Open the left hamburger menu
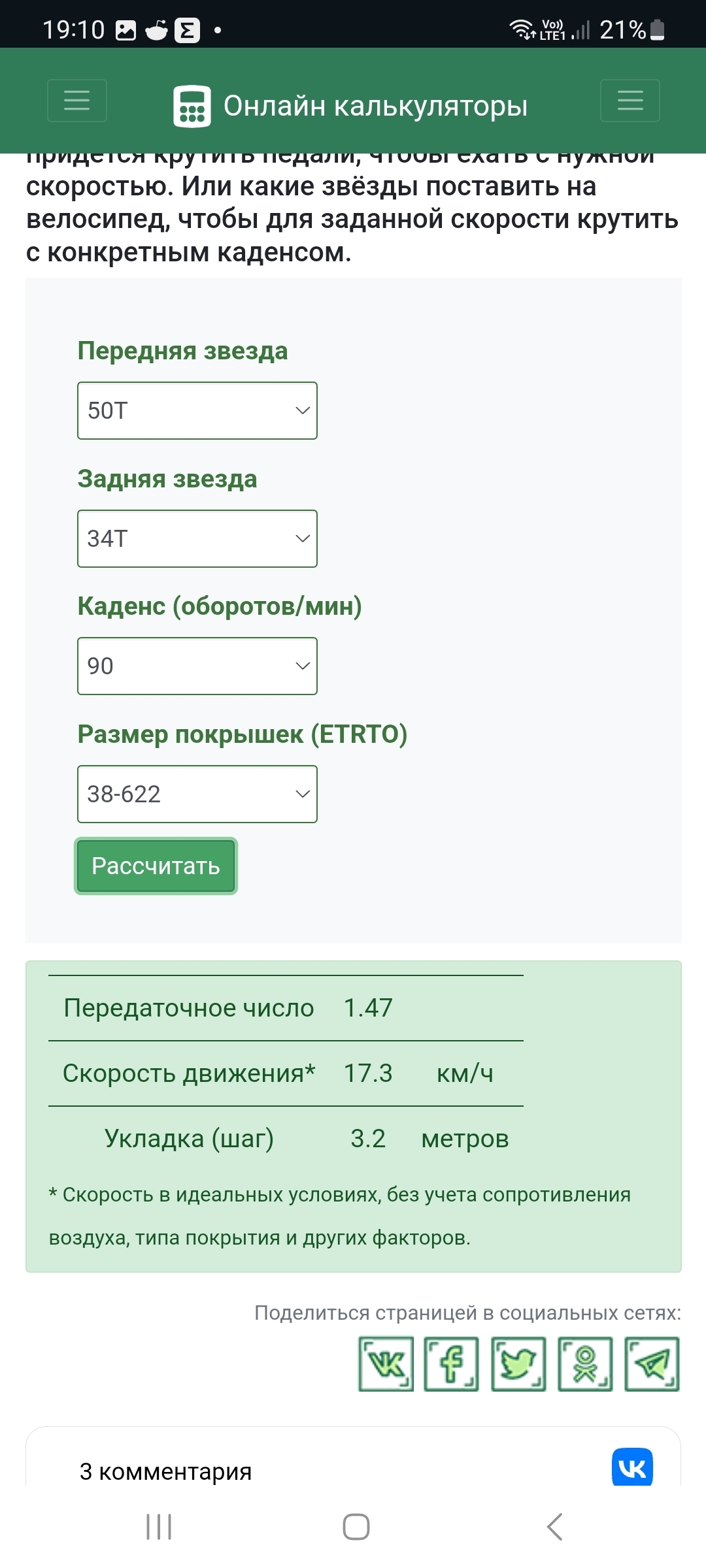The width and height of the screenshot is (706, 1568). 77,101
